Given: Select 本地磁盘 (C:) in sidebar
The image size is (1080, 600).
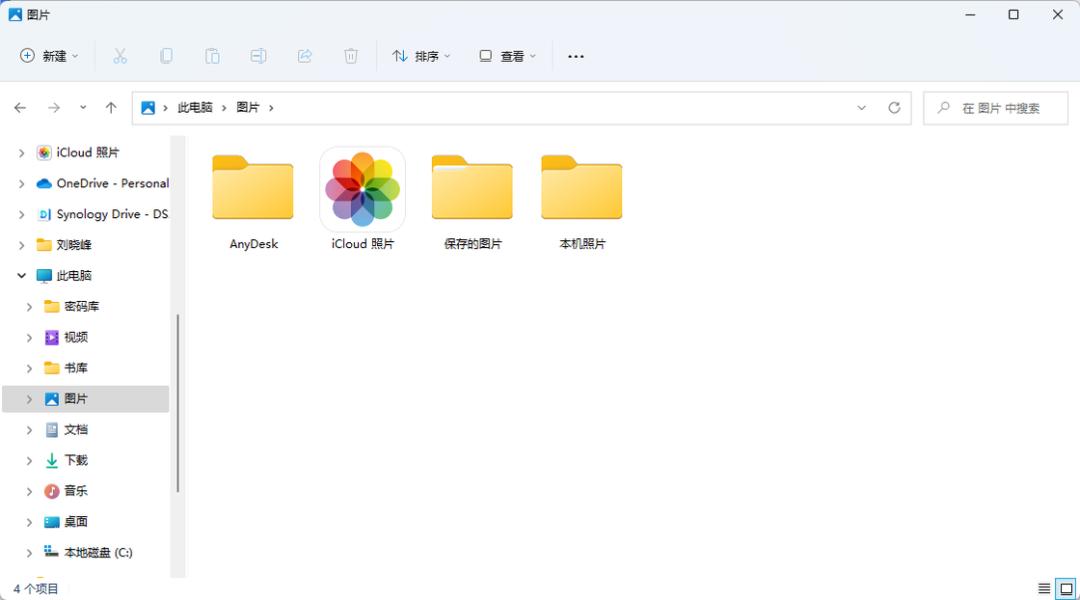Looking at the screenshot, I should 98,552.
